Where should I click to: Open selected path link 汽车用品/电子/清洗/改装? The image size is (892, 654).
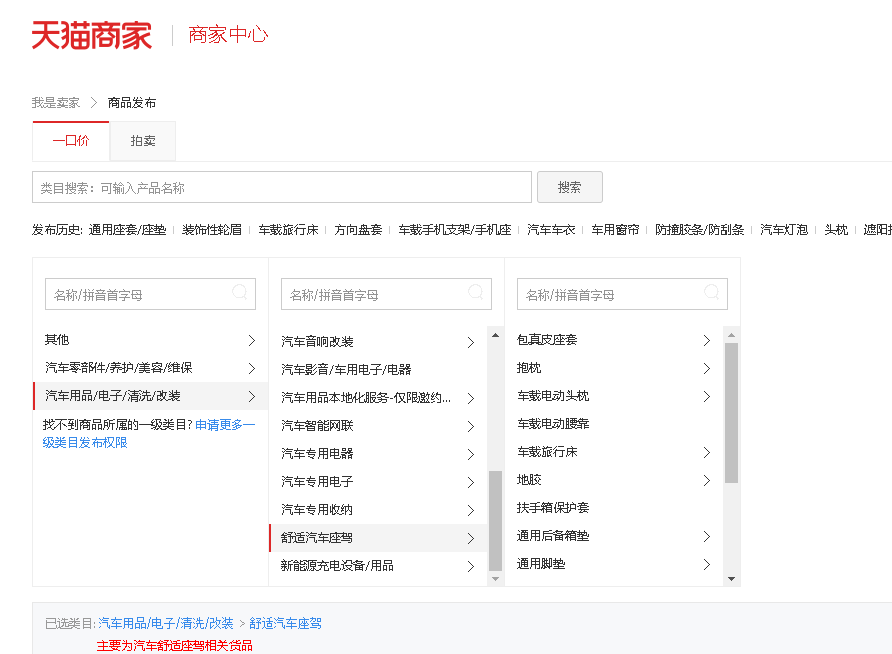(166, 623)
